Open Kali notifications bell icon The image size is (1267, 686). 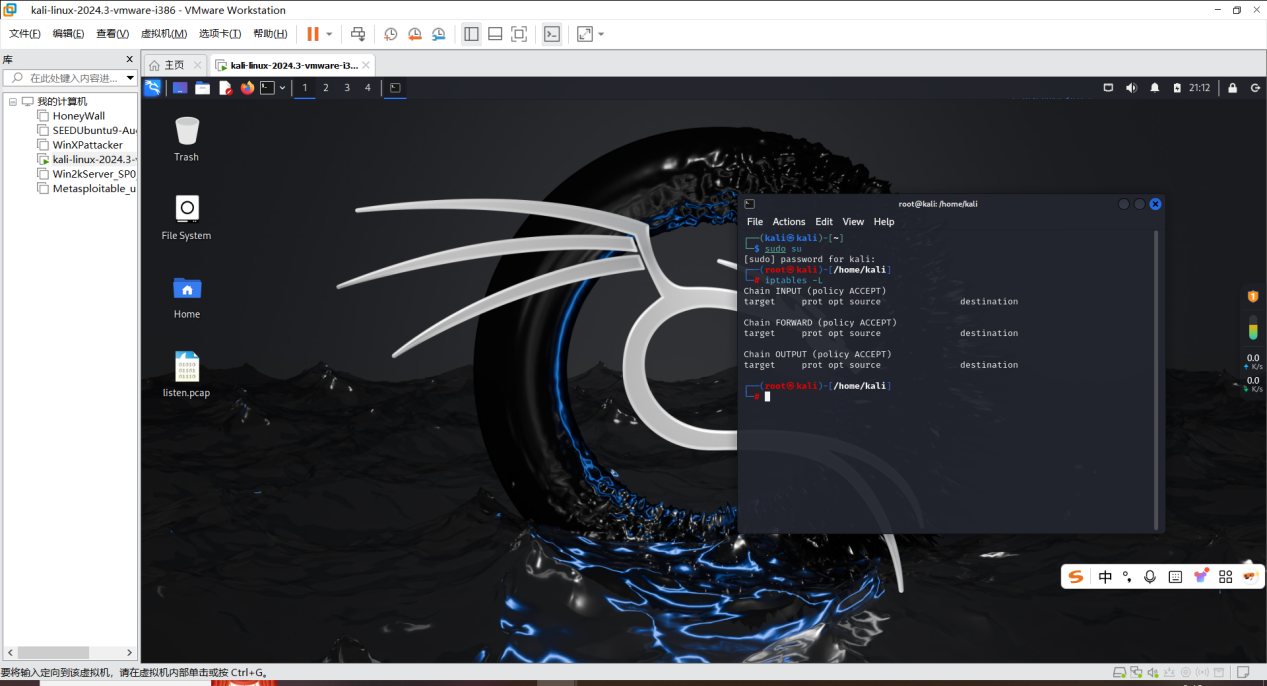click(1155, 88)
